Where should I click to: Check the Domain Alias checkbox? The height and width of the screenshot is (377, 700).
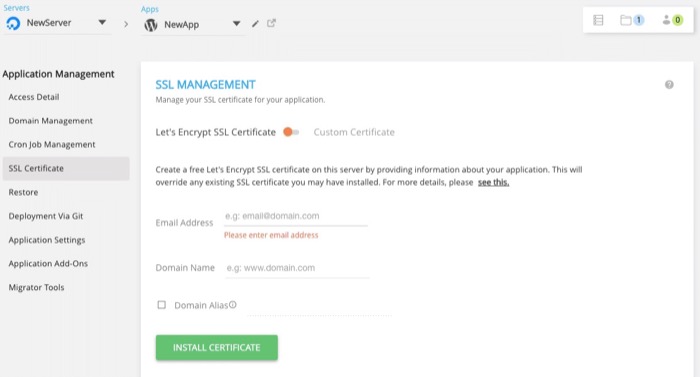(x=162, y=305)
